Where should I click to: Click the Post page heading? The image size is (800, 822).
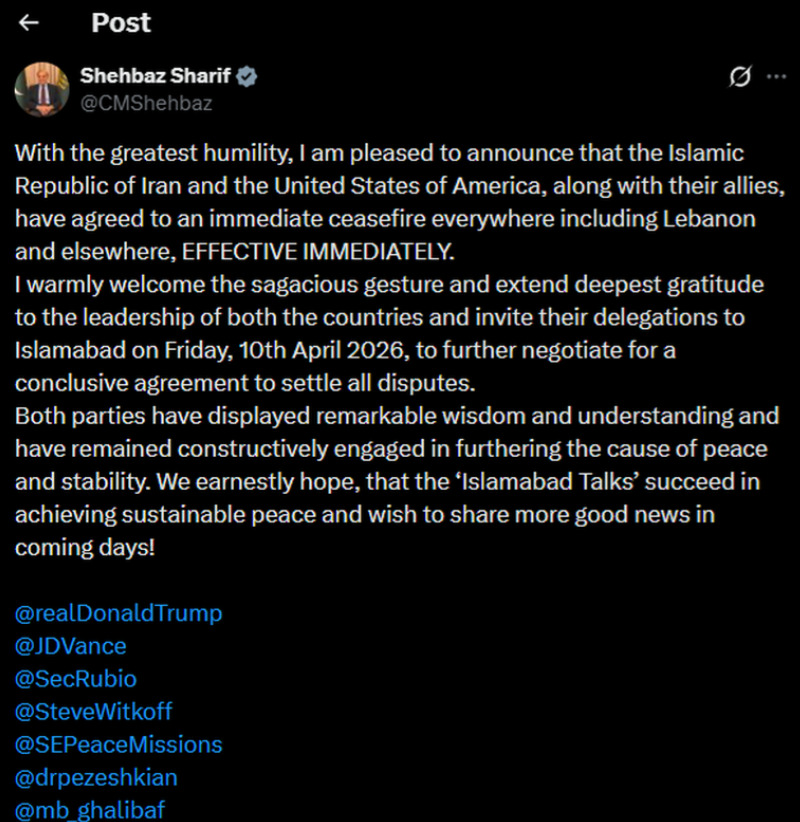(121, 23)
